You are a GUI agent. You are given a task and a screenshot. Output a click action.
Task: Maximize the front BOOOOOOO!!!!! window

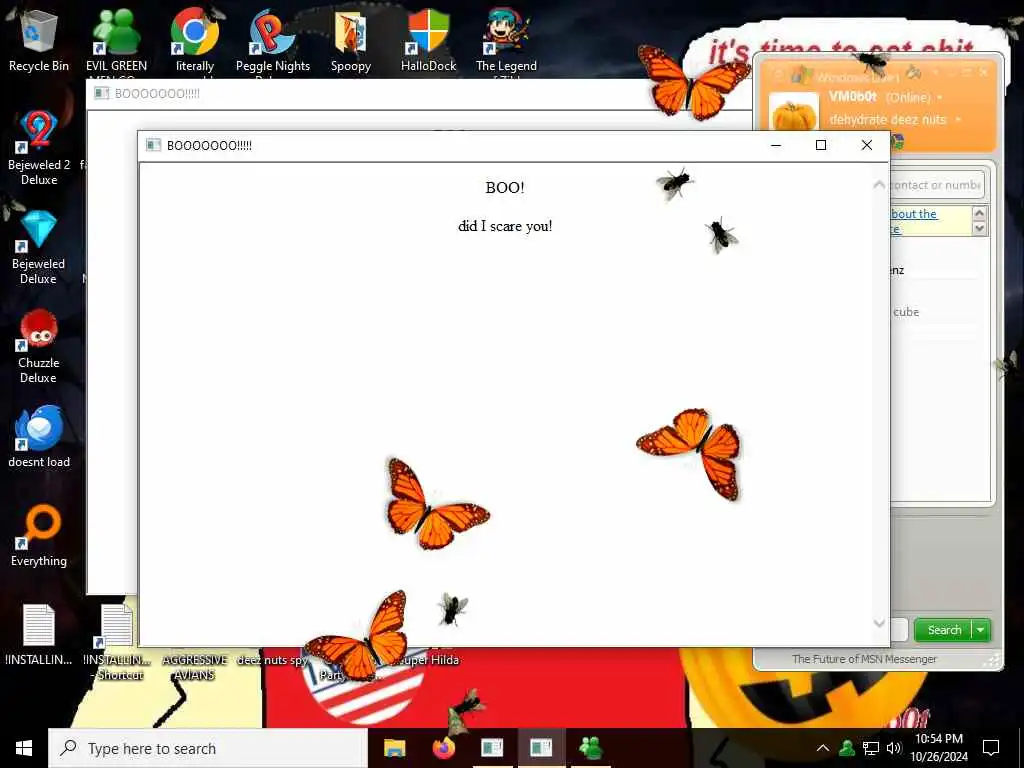coord(821,145)
